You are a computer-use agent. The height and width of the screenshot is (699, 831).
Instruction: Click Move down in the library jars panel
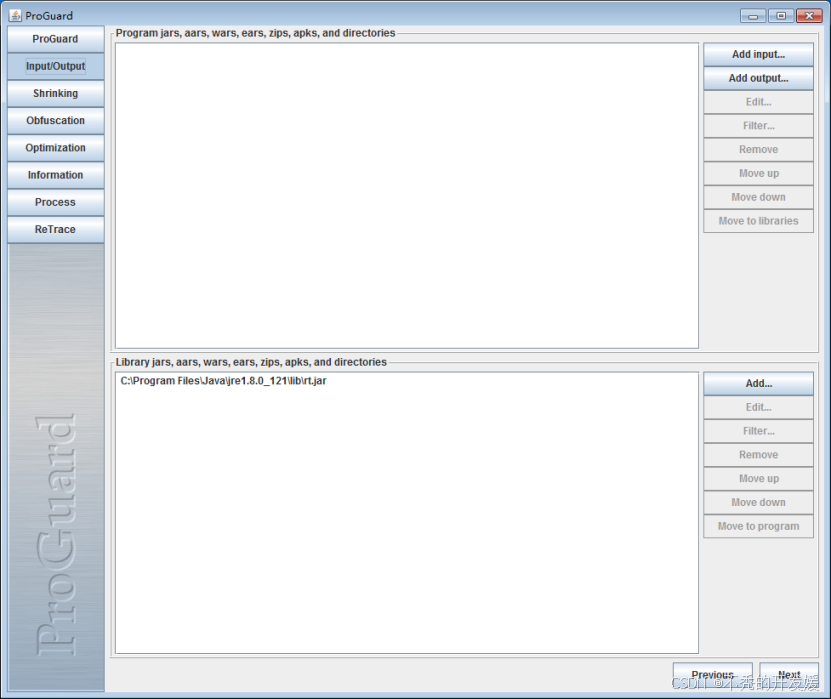tap(758, 502)
